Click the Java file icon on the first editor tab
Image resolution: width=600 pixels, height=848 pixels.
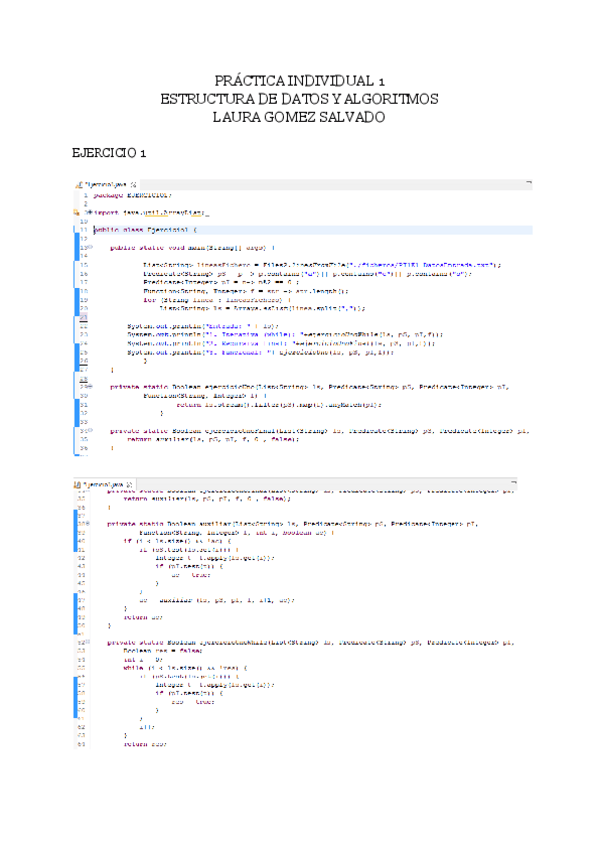pyautogui.click(x=79, y=185)
